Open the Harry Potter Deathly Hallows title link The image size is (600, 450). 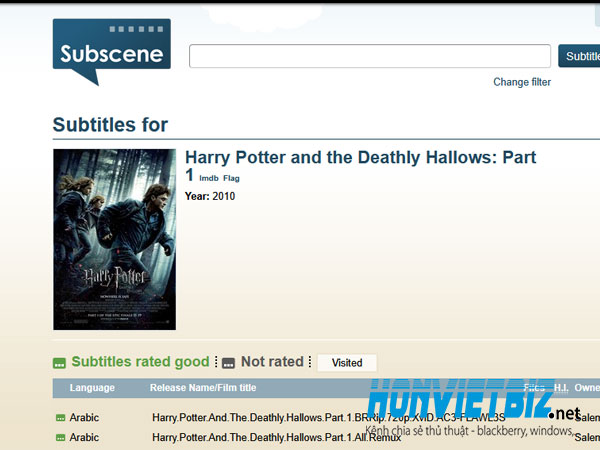tap(360, 166)
